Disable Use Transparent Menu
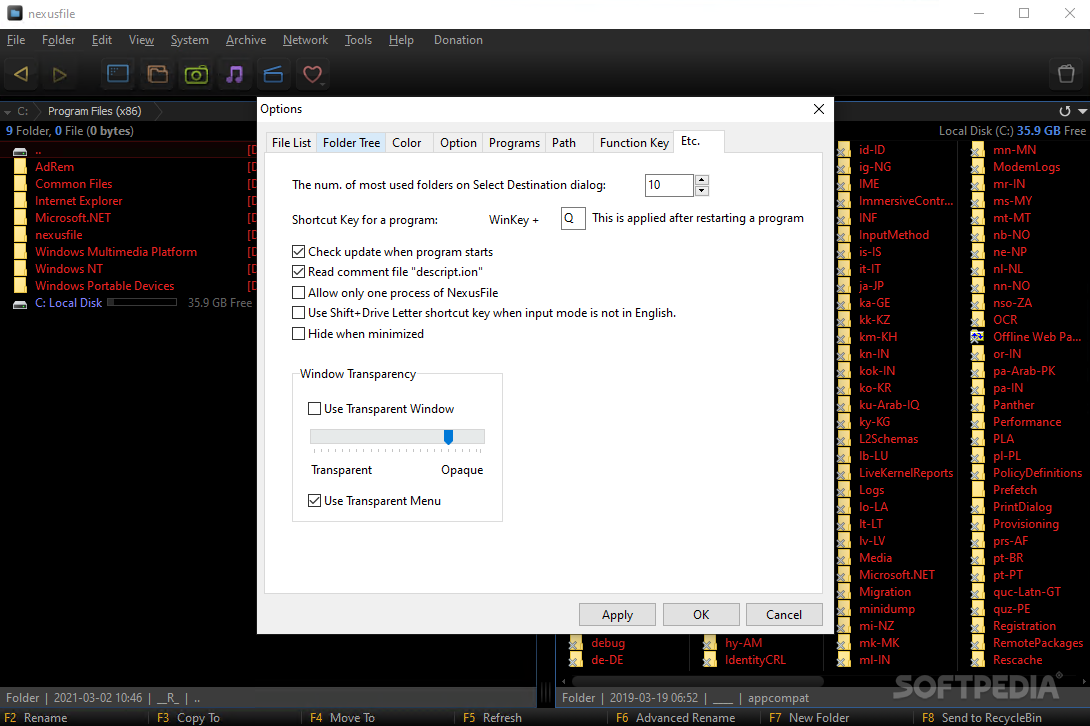The height and width of the screenshot is (726, 1090). pos(314,501)
